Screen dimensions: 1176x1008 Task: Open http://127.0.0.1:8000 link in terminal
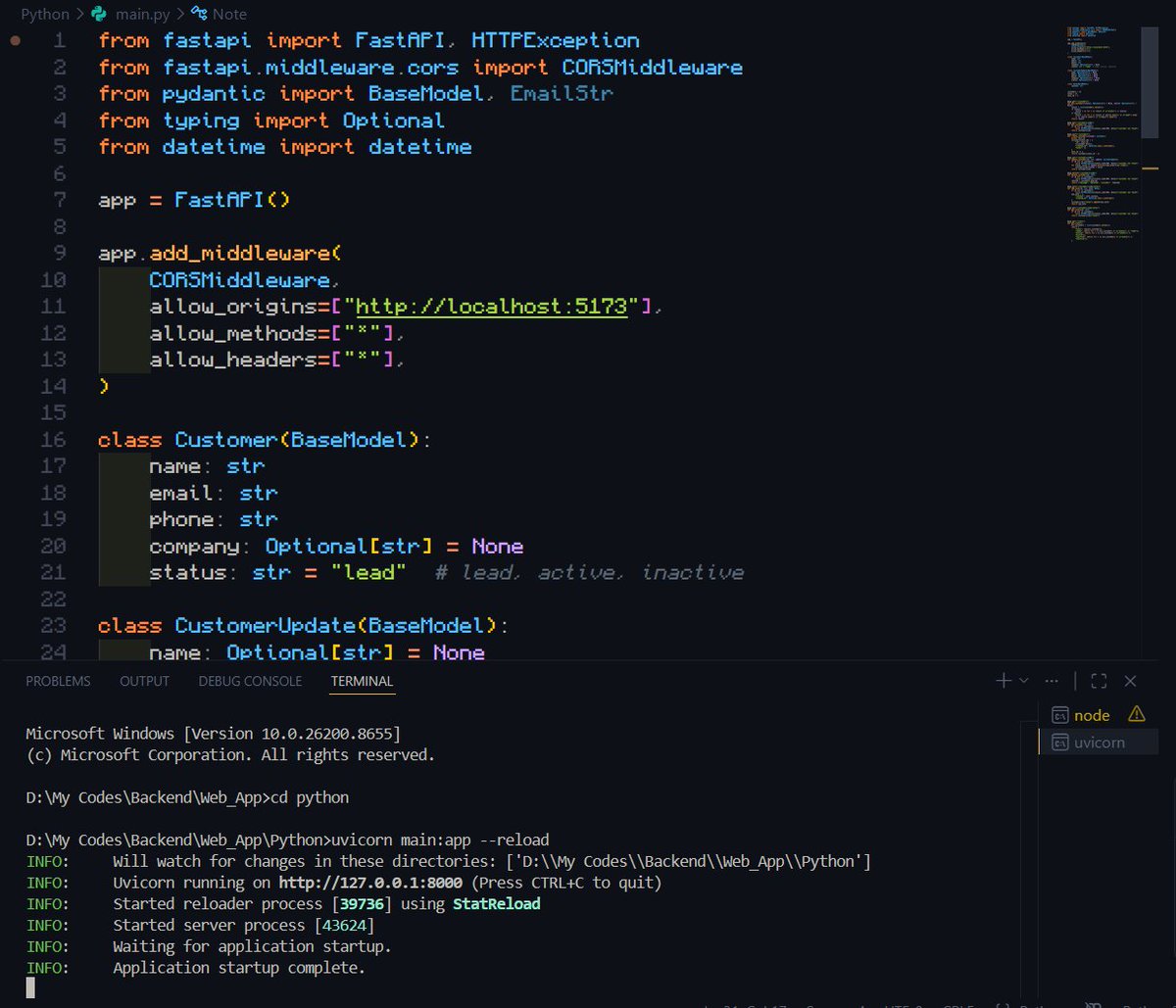point(370,883)
